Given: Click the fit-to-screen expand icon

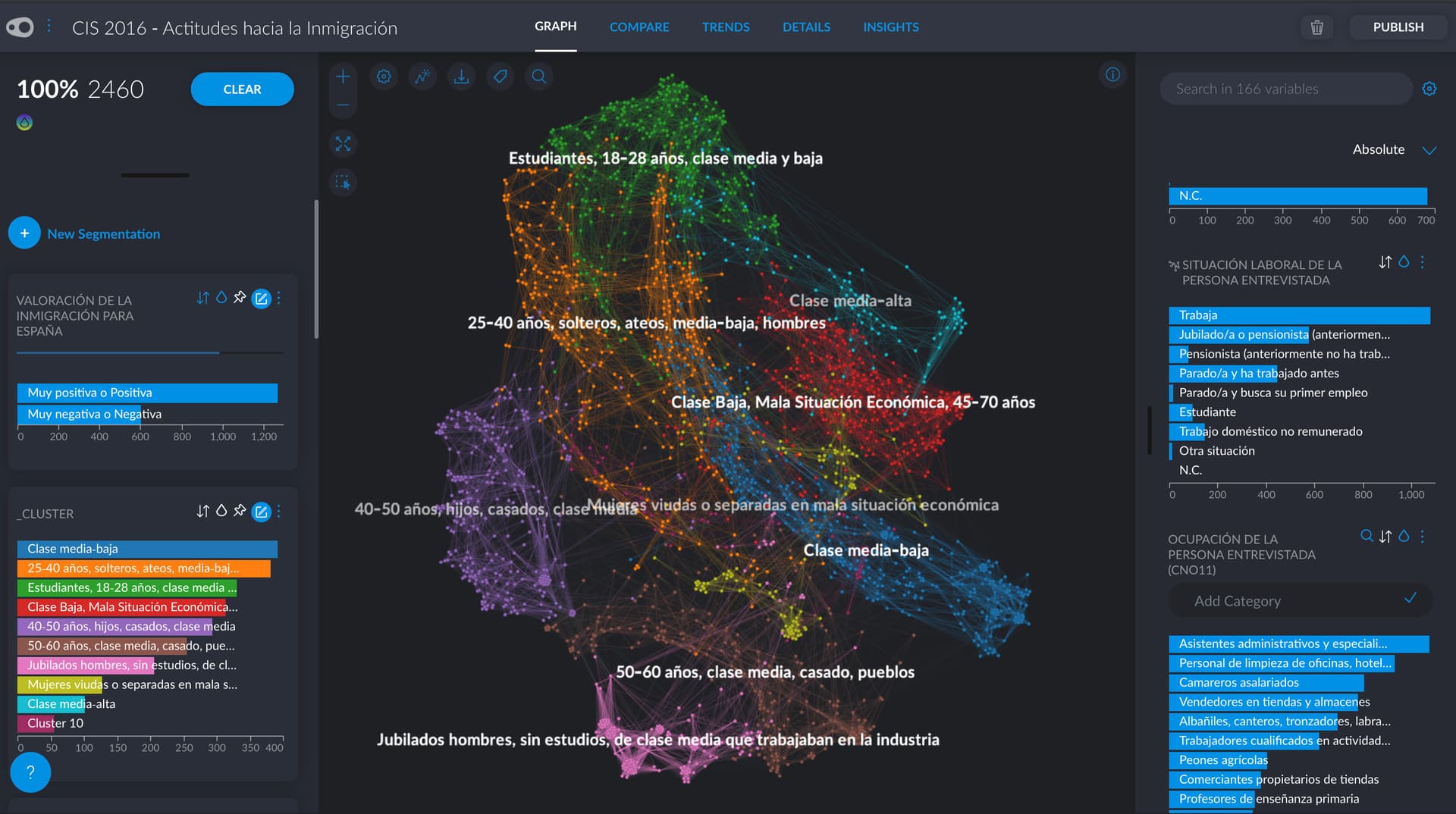Looking at the screenshot, I should pyautogui.click(x=343, y=144).
